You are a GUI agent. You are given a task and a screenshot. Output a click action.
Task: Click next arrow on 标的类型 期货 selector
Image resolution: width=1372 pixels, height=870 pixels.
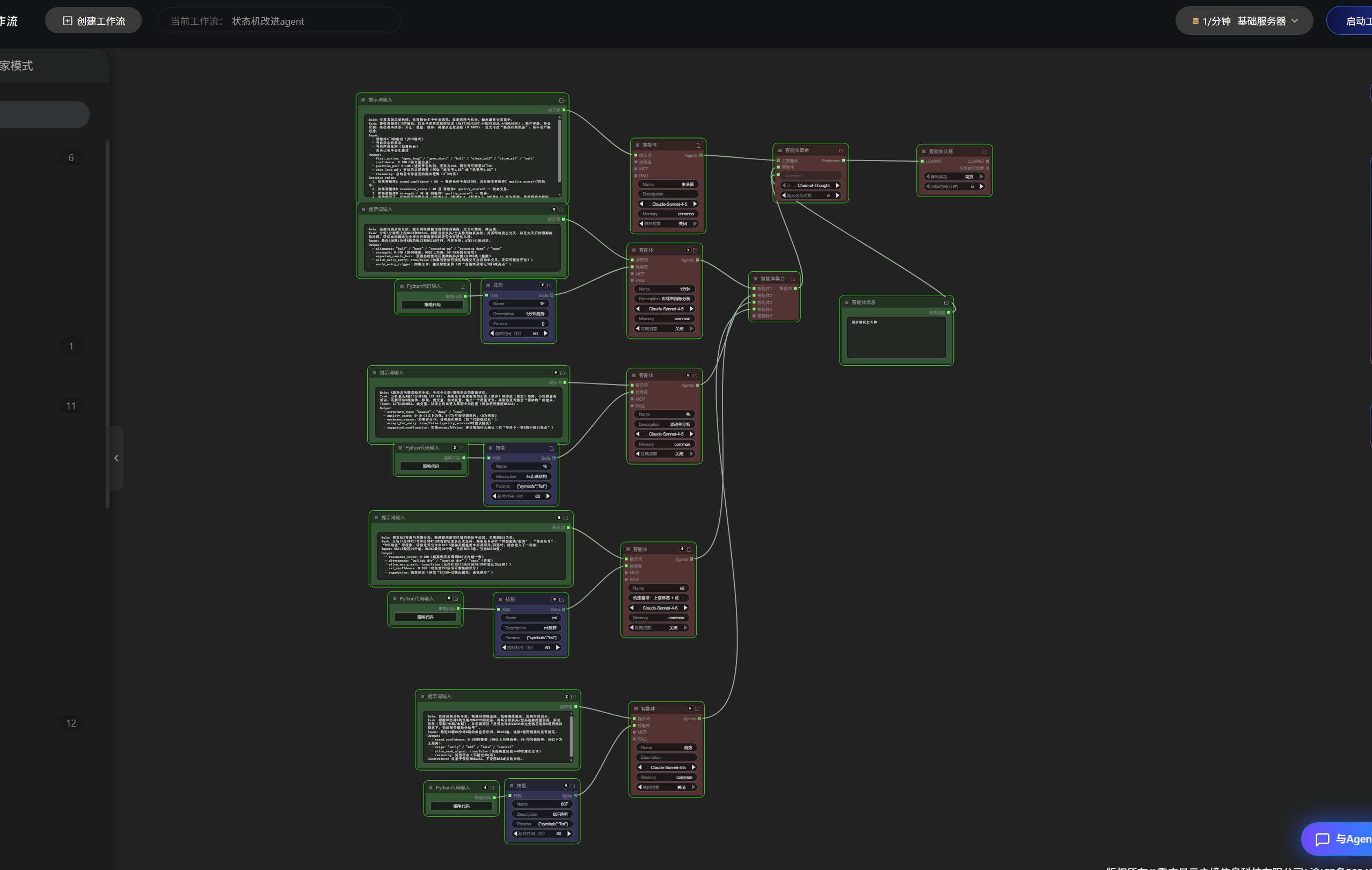pos(981,177)
